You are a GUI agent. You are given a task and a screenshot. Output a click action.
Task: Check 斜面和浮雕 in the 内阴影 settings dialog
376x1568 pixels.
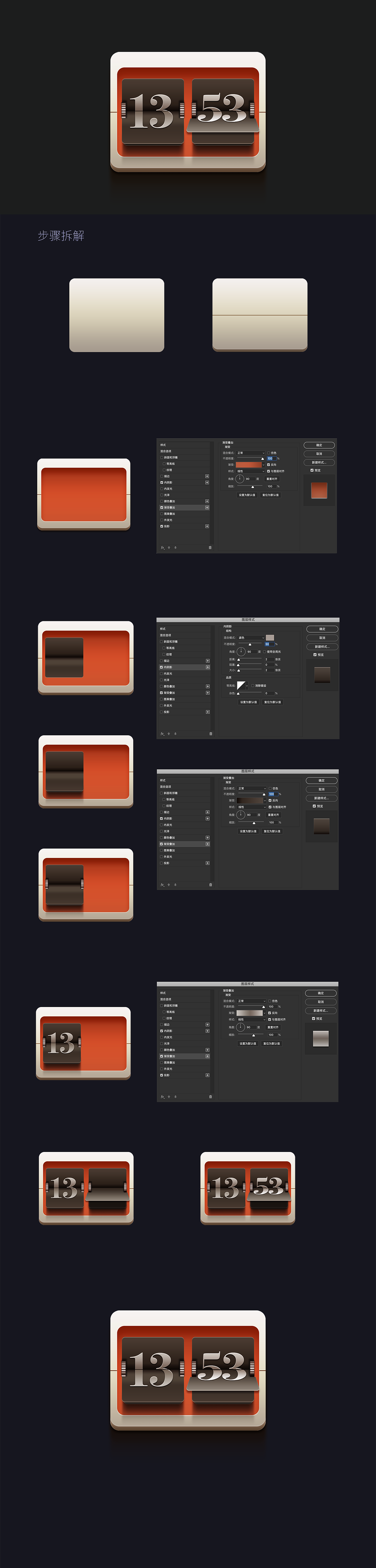(162, 642)
